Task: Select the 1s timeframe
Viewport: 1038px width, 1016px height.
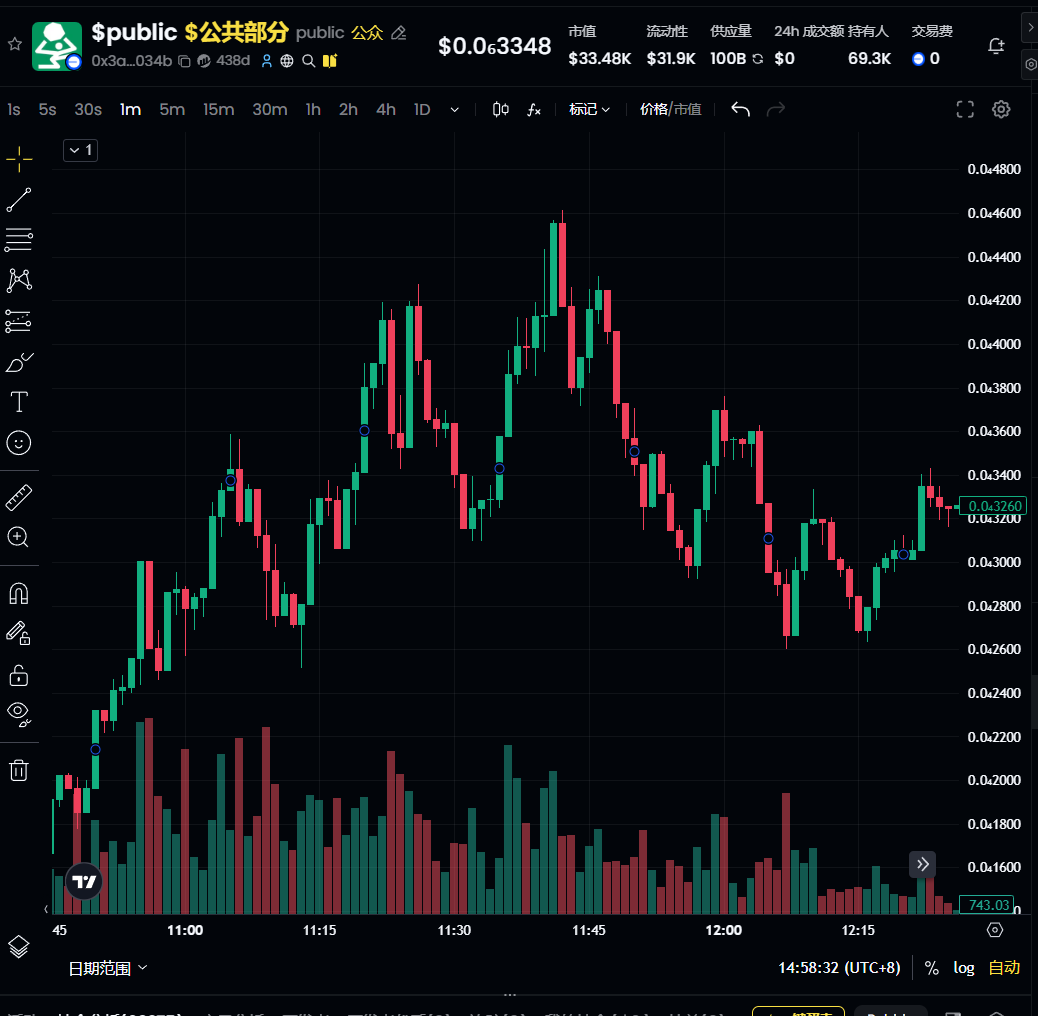Action: [14, 109]
